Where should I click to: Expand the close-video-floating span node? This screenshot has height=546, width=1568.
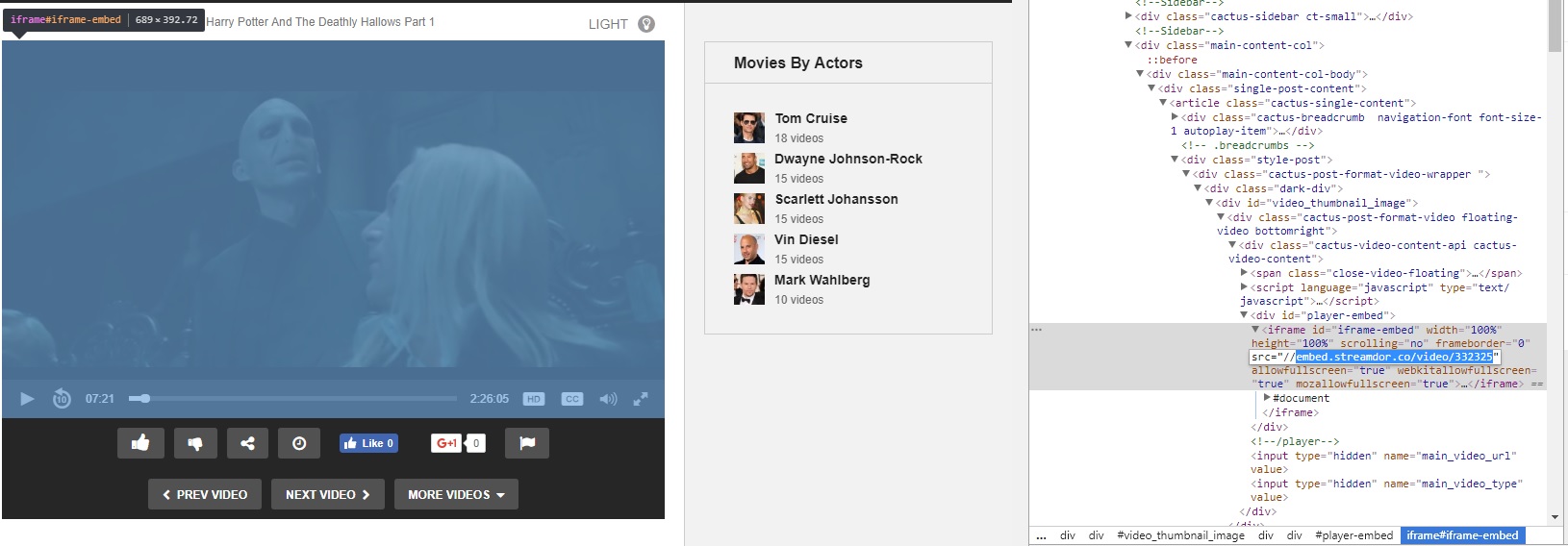click(x=1244, y=273)
